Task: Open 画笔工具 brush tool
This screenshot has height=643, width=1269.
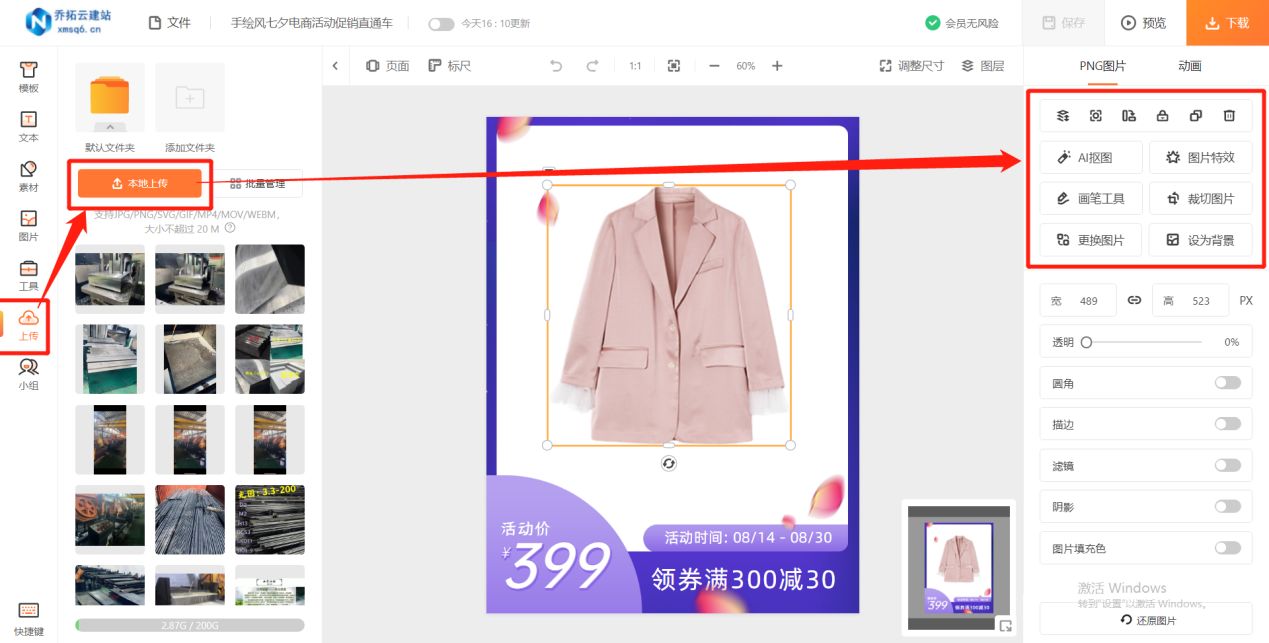Action: (1091, 198)
